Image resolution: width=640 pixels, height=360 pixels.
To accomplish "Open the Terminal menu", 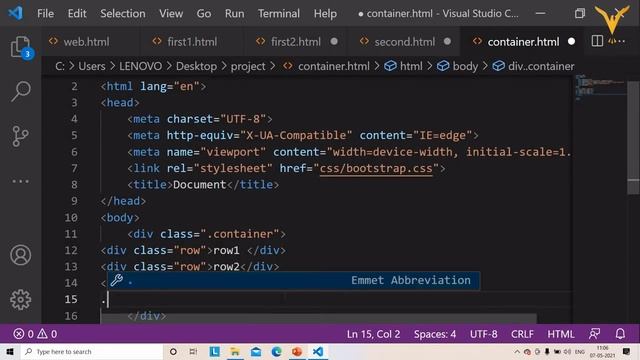I will pyautogui.click(x=279, y=13).
